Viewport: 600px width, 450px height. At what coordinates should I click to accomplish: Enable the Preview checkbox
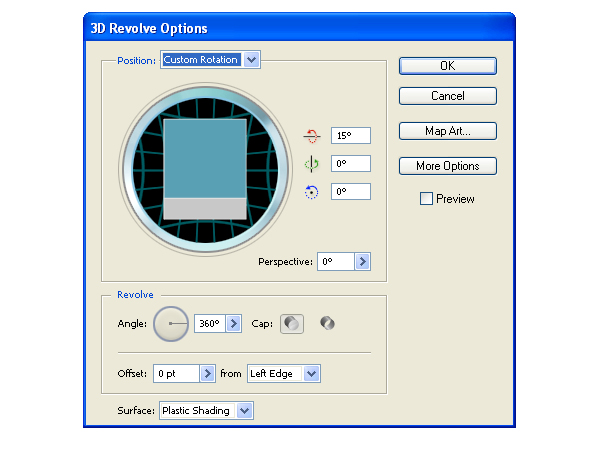tap(426, 199)
